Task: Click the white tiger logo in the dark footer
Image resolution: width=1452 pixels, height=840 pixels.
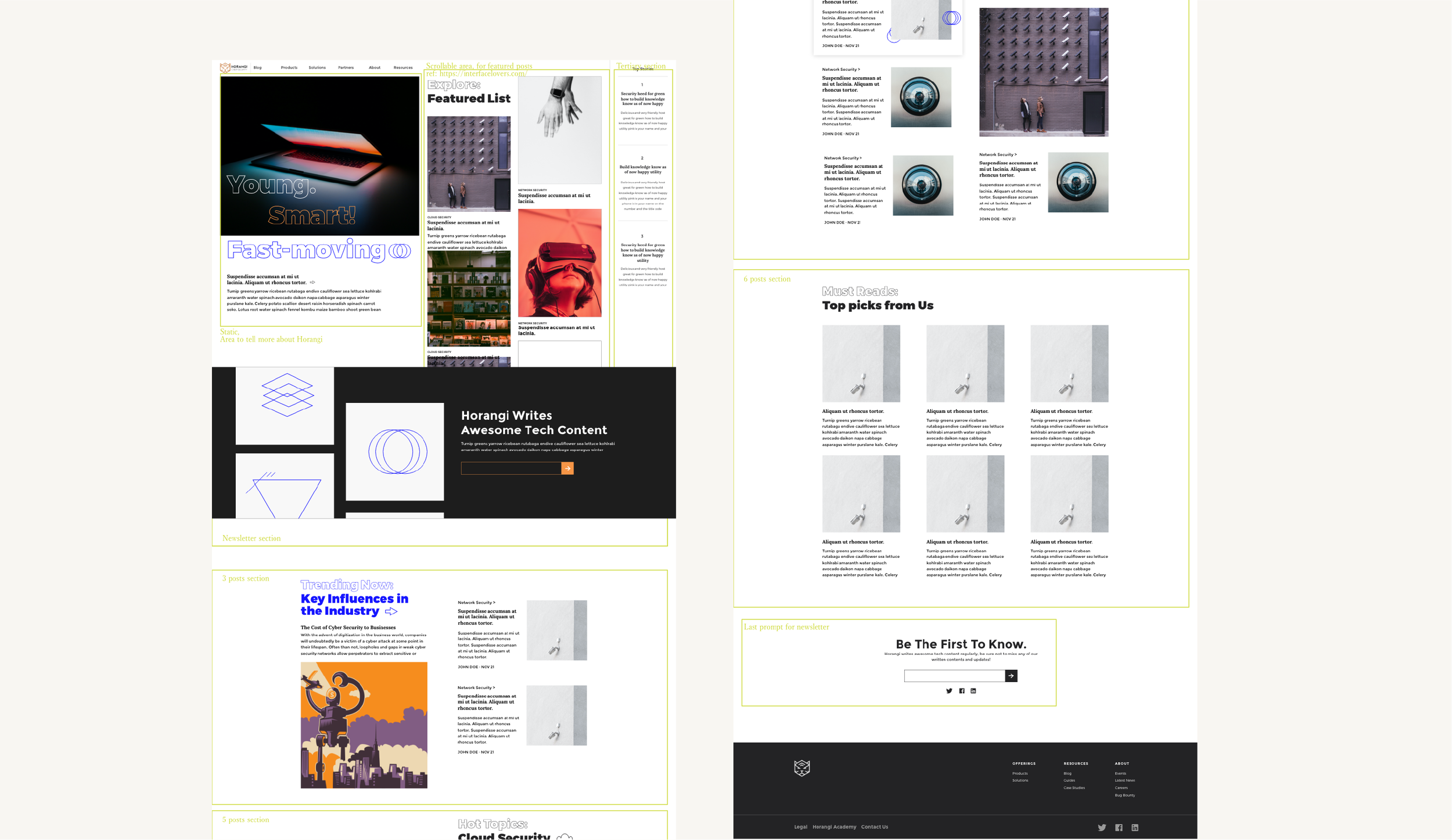Action: pos(802,768)
